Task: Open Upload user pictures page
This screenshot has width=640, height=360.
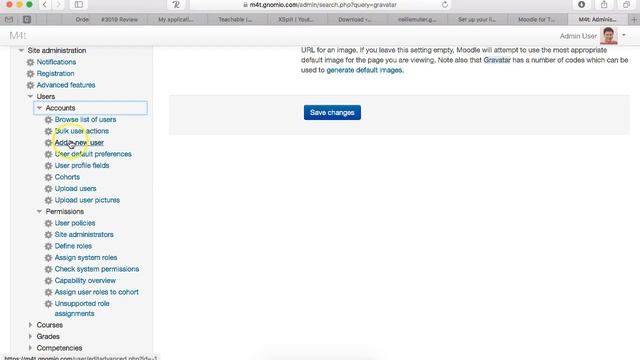Action: point(87,200)
